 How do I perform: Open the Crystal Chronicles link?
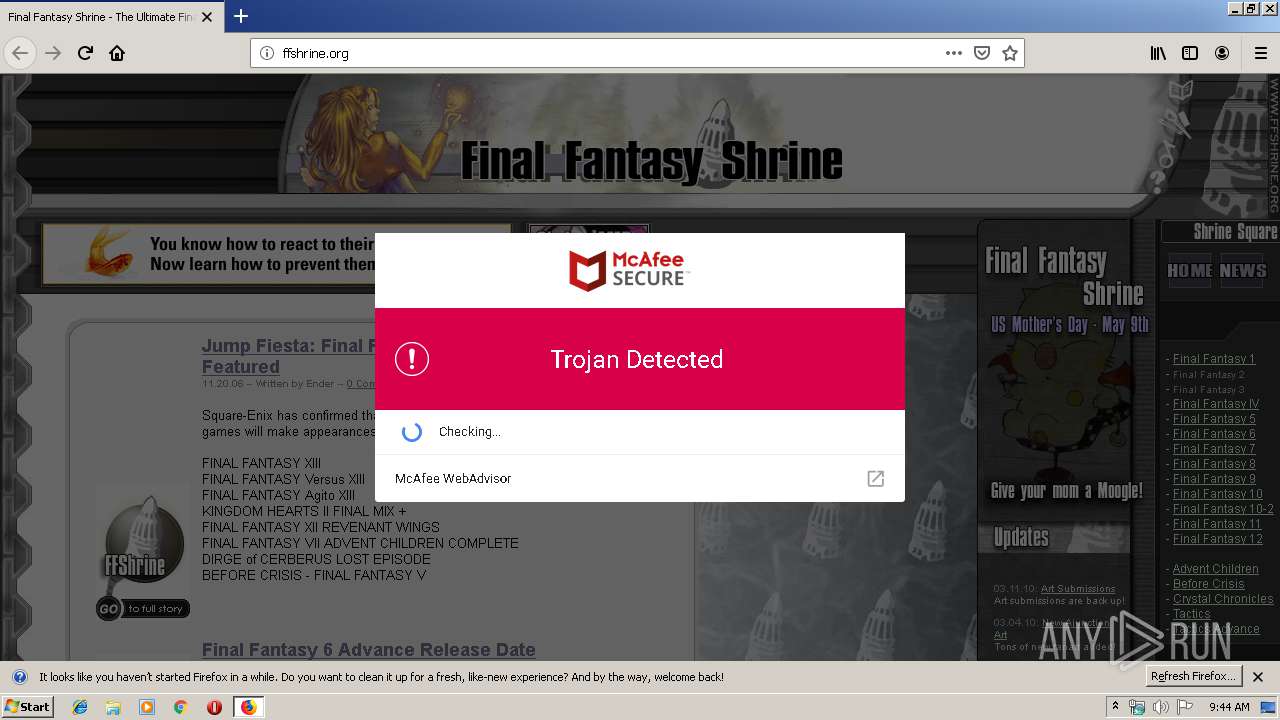pyautogui.click(x=1223, y=599)
